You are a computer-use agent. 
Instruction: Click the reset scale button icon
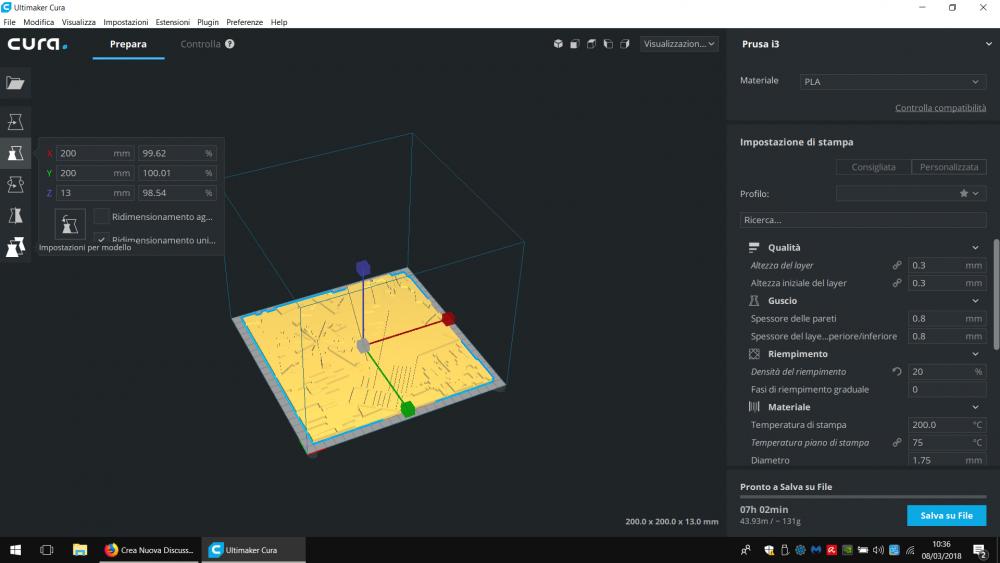[69, 223]
